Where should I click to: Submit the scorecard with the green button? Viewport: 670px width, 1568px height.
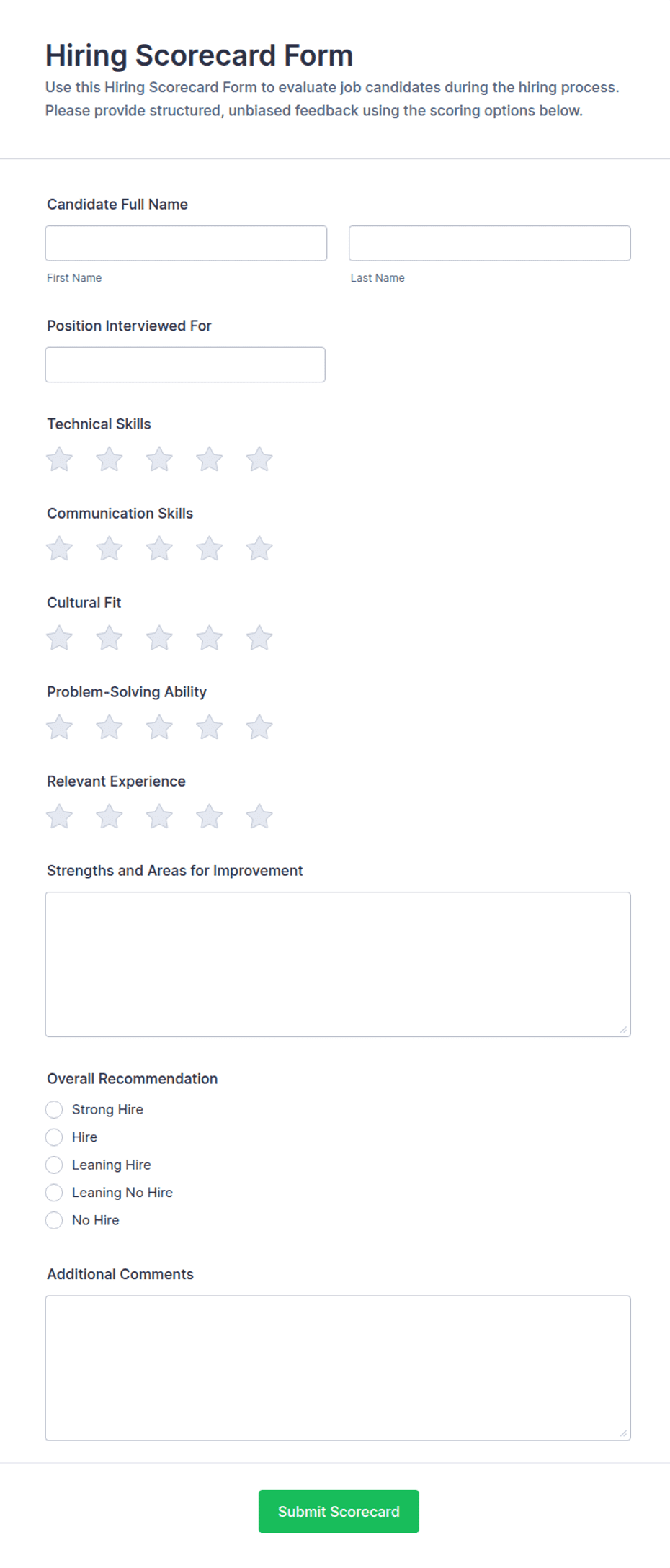pos(339,1511)
